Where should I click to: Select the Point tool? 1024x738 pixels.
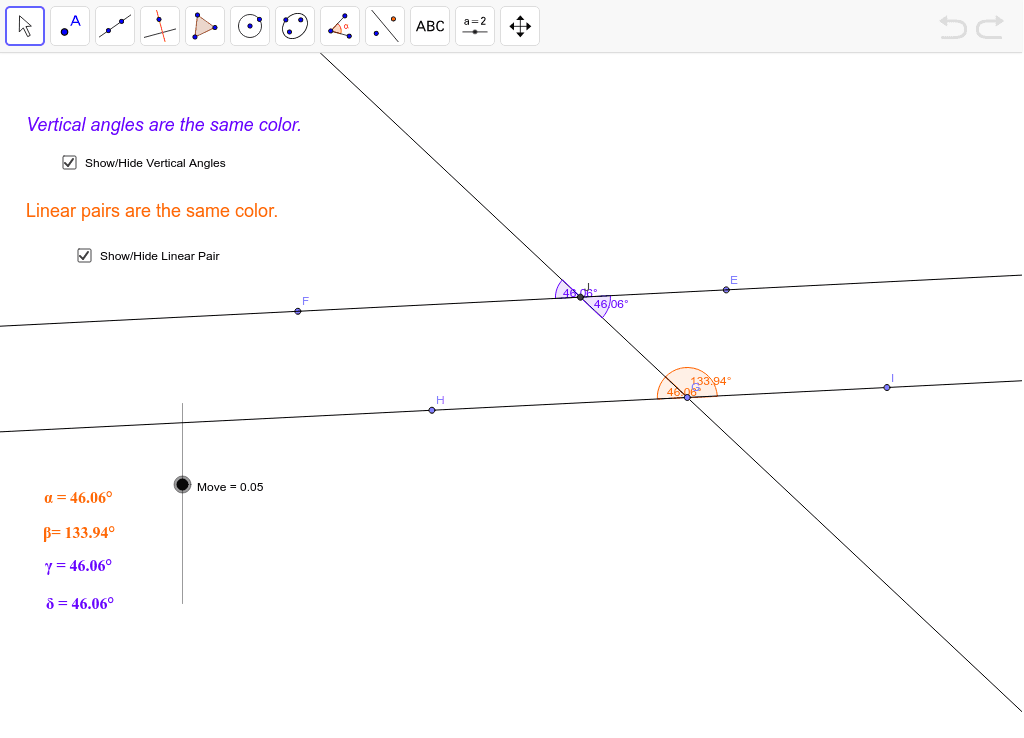(x=70, y=26)
